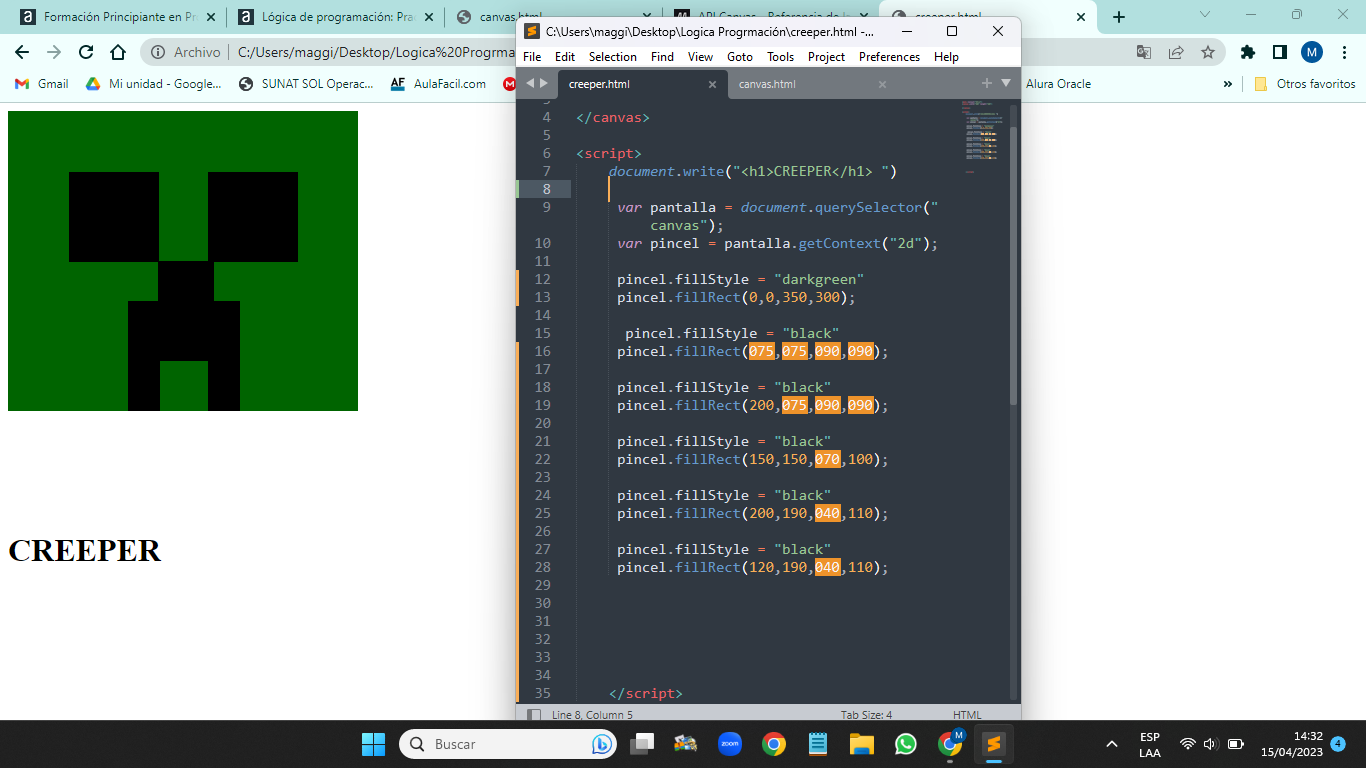Screen dimensions: 1366x768
Task: Switch to Lógica de programación Chrome tab
Action: pyautogui.click(x=334, y=17)
